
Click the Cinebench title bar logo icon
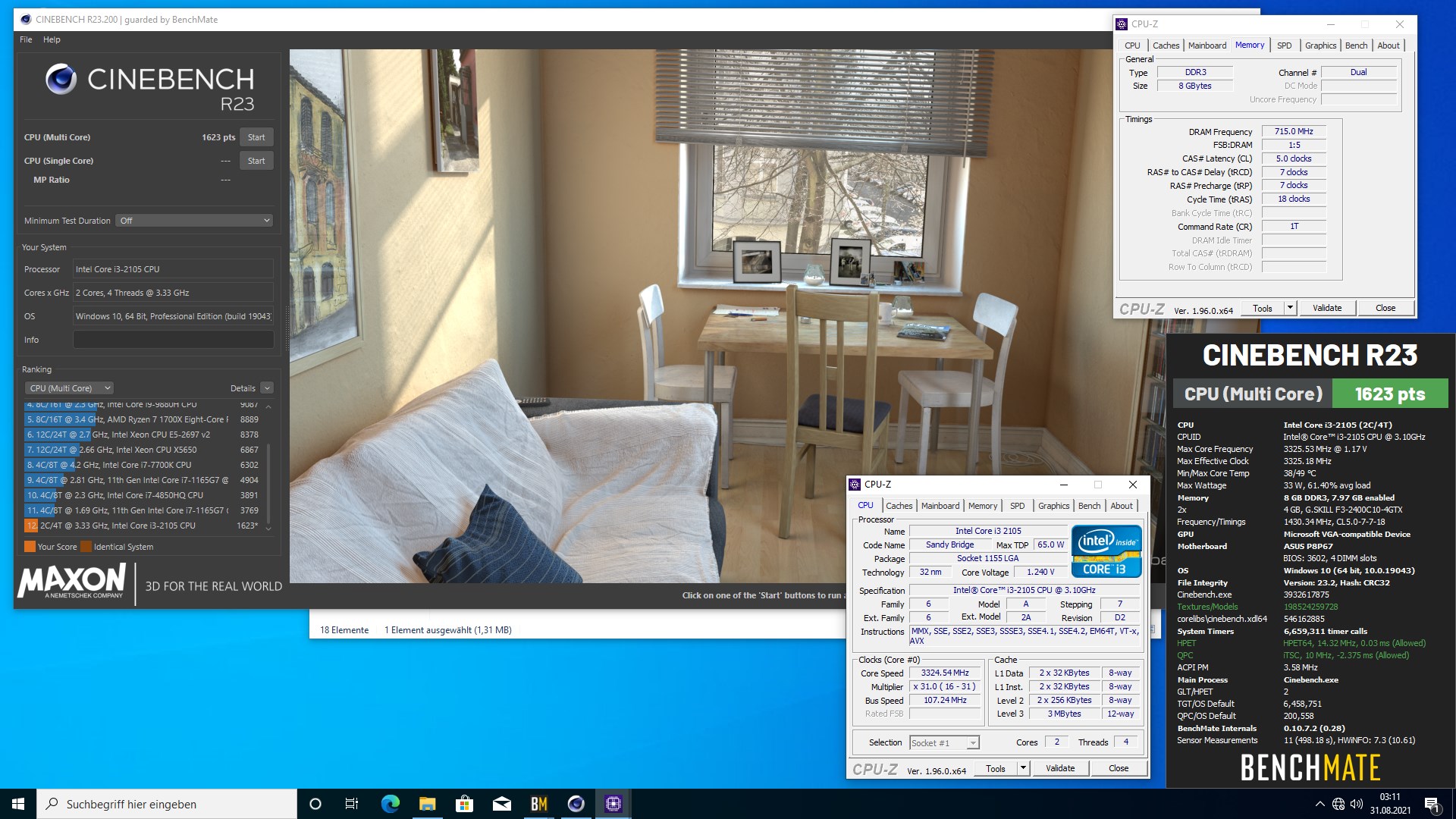26,19
